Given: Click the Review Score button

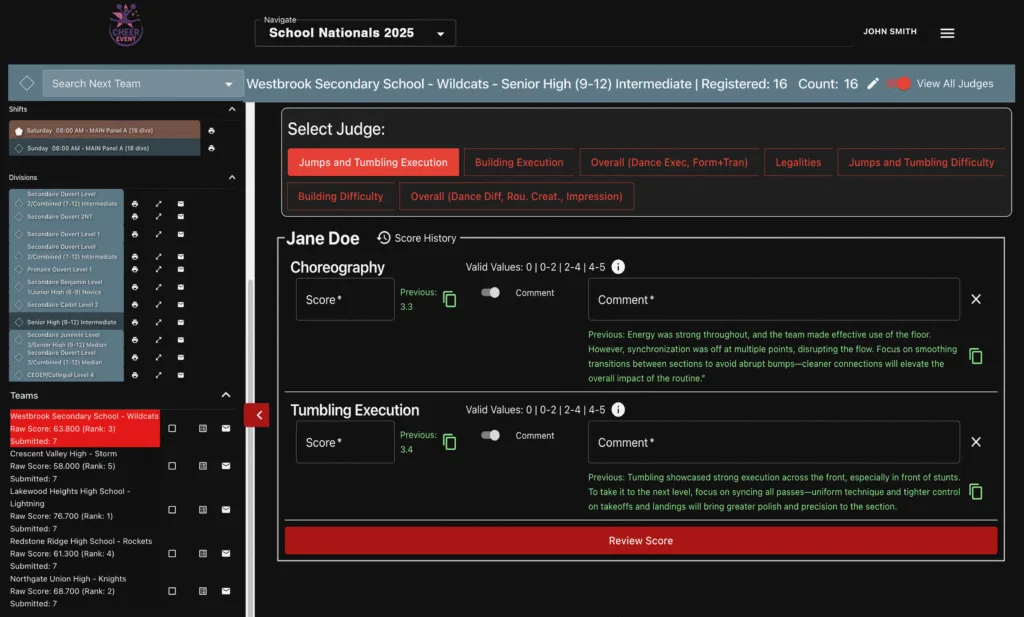Looking at the screenshot, I should [640, 541].
